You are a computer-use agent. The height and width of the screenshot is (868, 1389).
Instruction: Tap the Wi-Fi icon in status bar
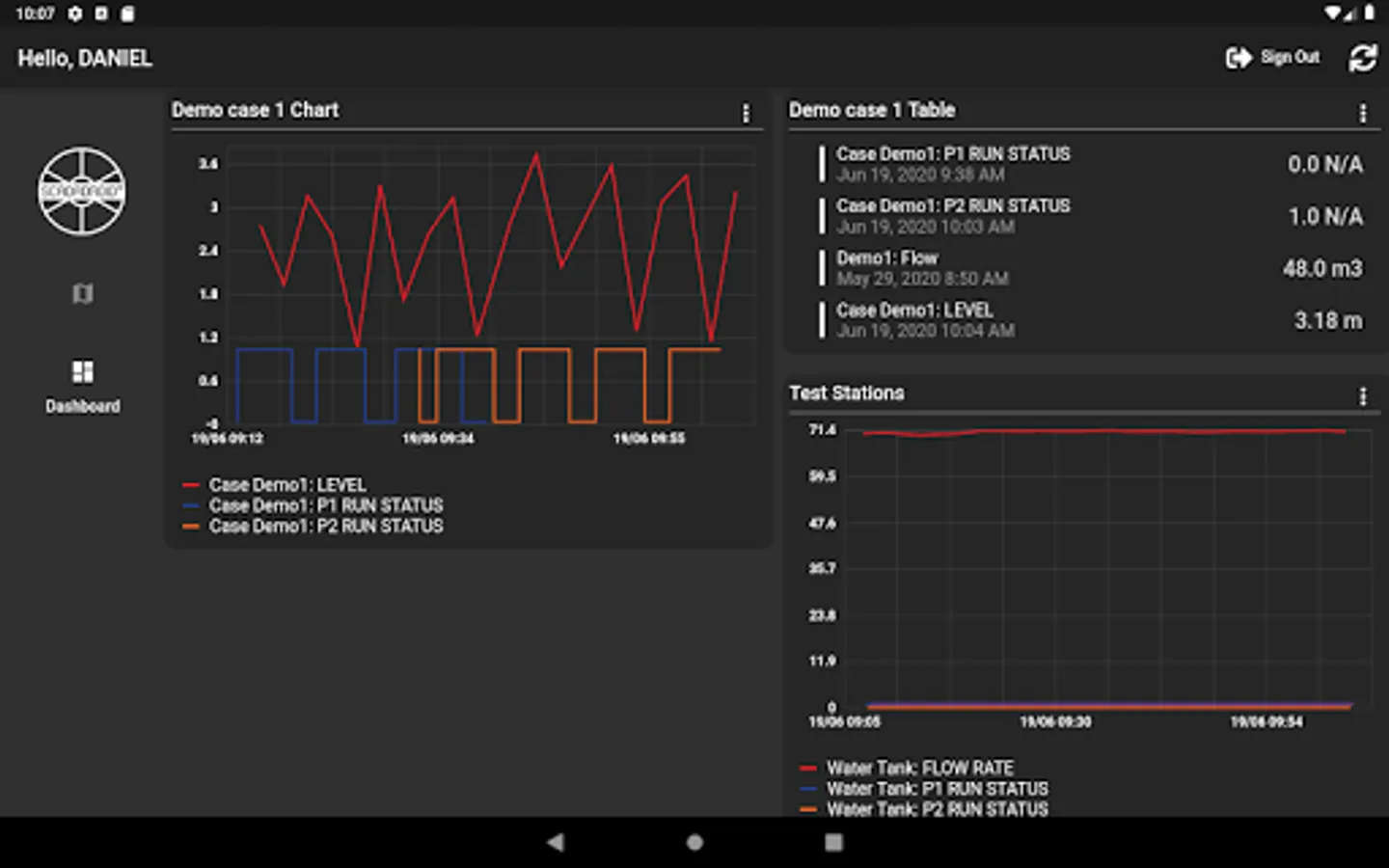point(1333,14)
